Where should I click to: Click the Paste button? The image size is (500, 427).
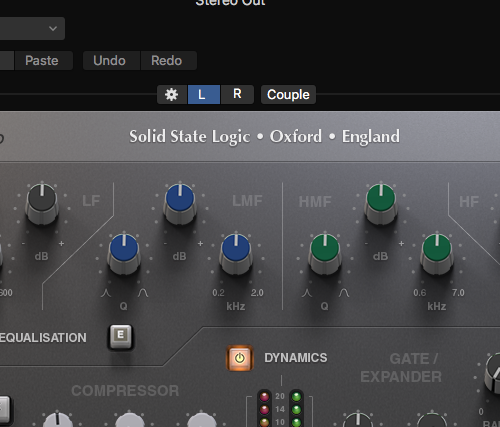(x=44, y=61)
